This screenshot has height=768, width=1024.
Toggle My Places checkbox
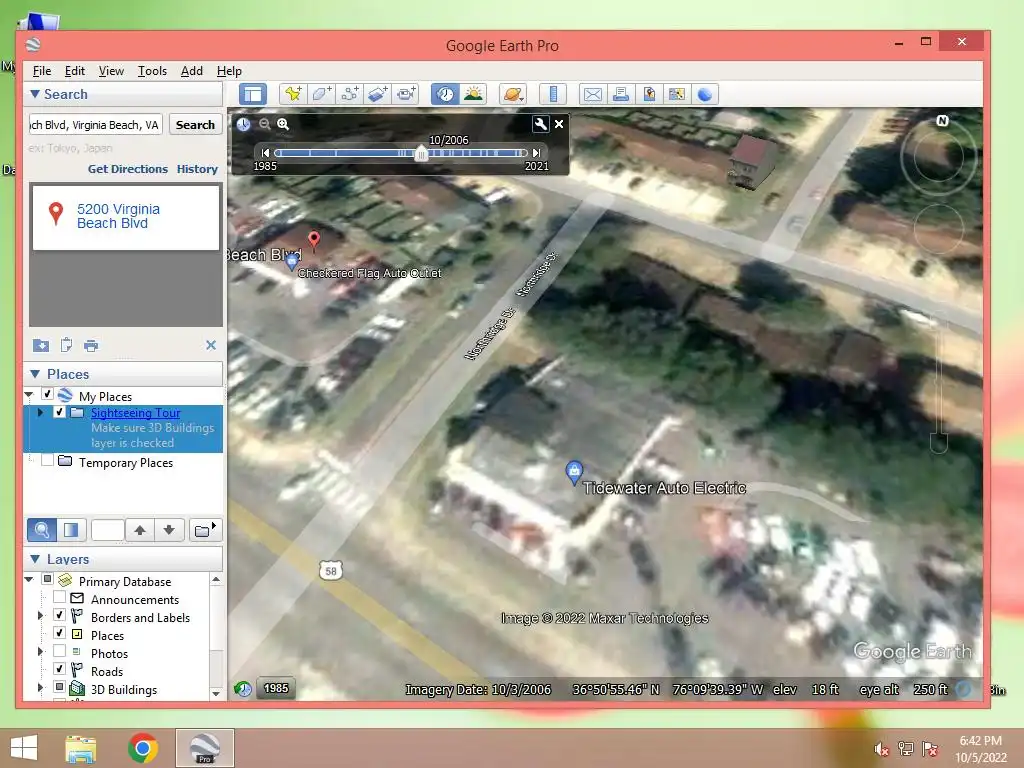pos(48,394)
